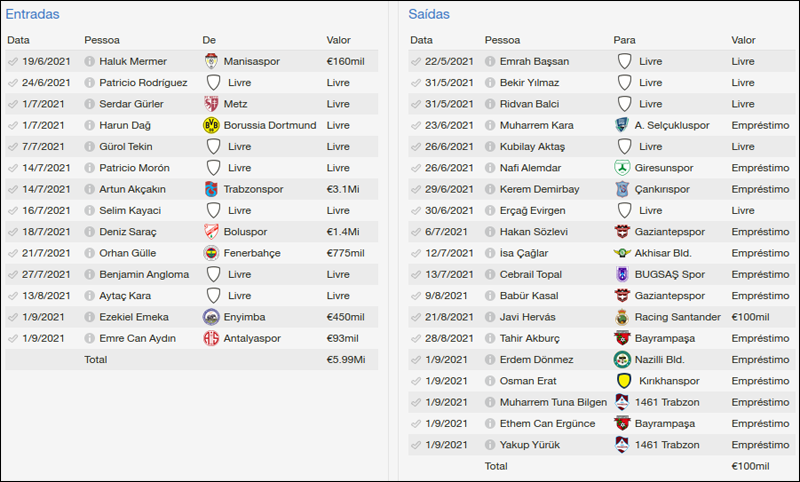Open the Saídas section heading
The width and height of the screenshot is (800, 482).
(429, 15)
